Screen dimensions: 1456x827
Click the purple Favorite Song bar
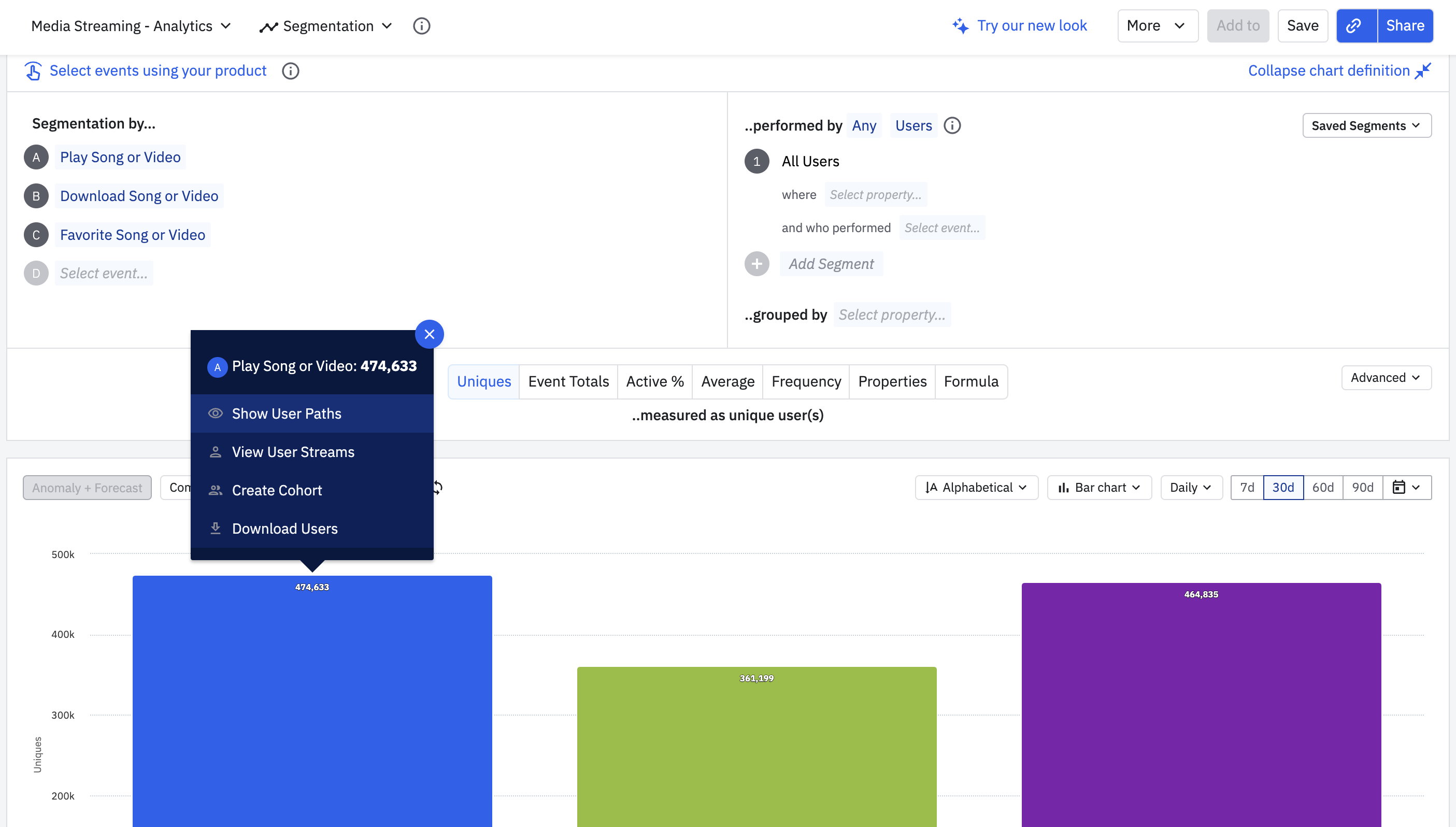click(1201, 704)
